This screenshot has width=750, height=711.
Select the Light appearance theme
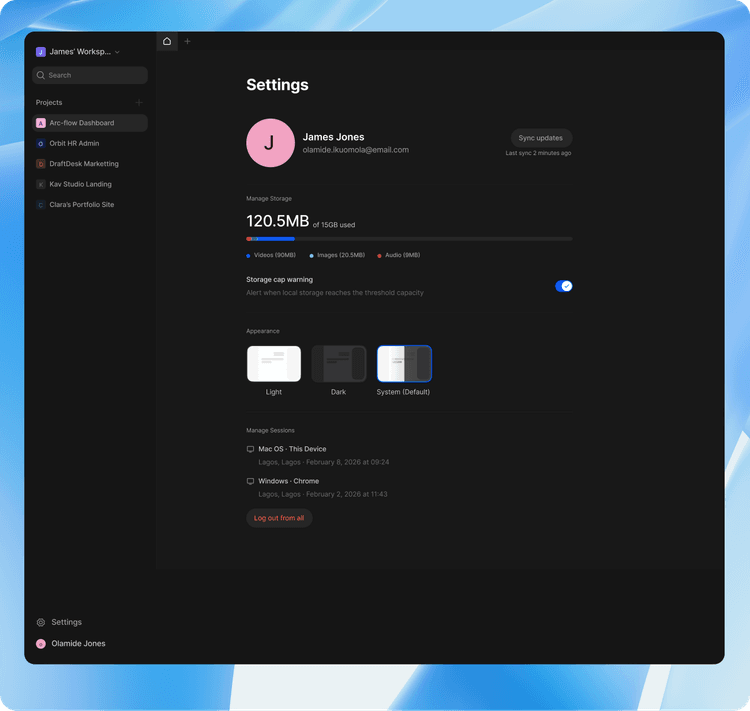(x=274, y=364)
